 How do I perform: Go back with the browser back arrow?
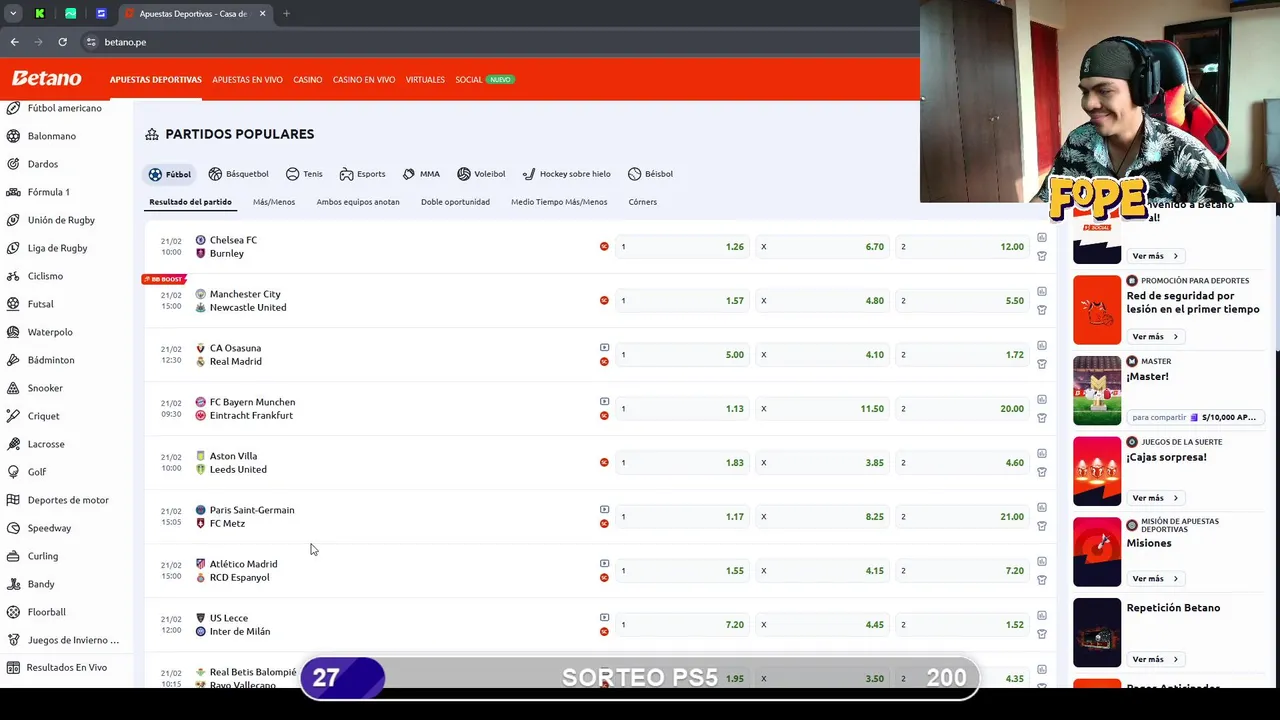point(14,42)
